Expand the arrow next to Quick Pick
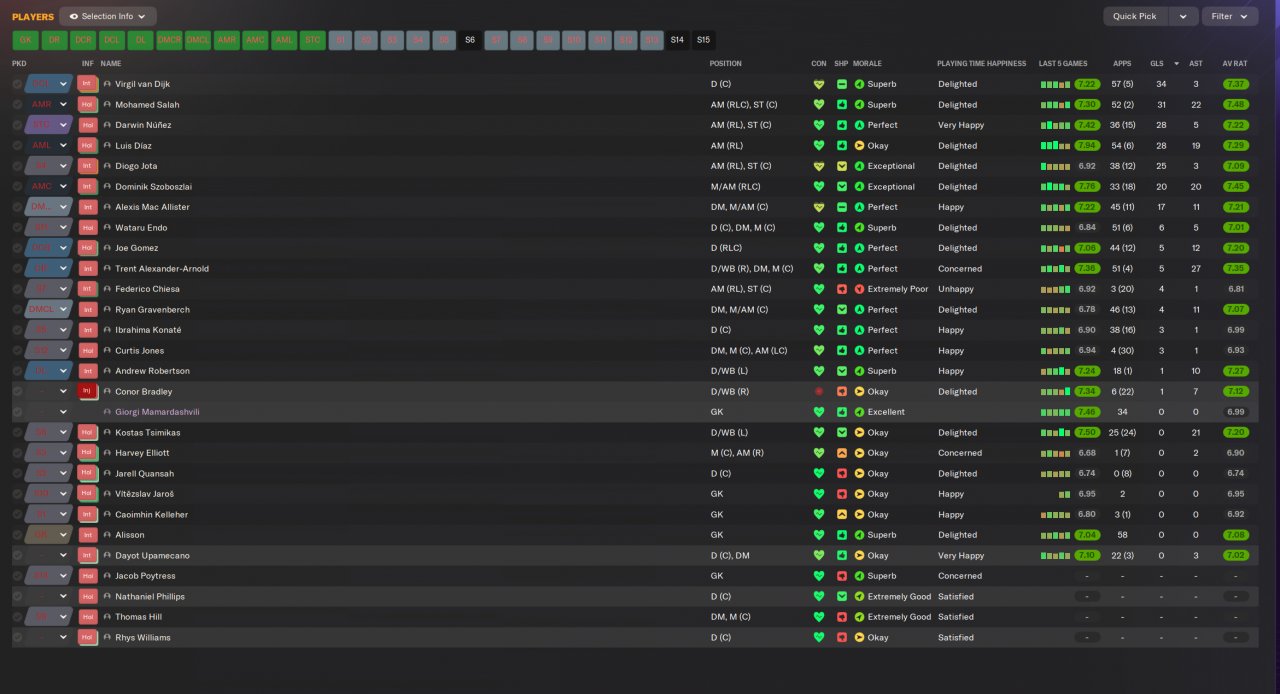 (x=1184, y=16)
